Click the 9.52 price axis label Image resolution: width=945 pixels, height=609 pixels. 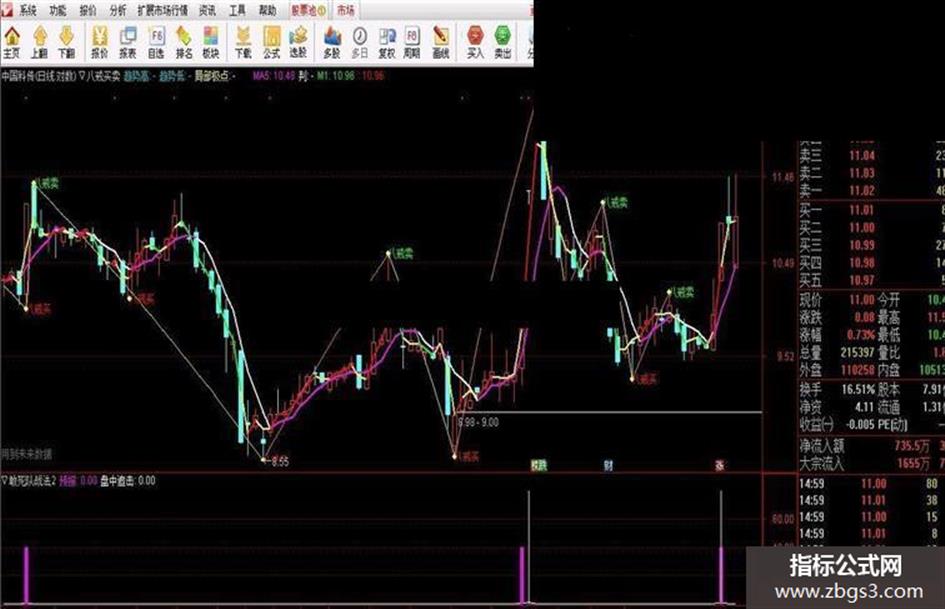(785, 356)
